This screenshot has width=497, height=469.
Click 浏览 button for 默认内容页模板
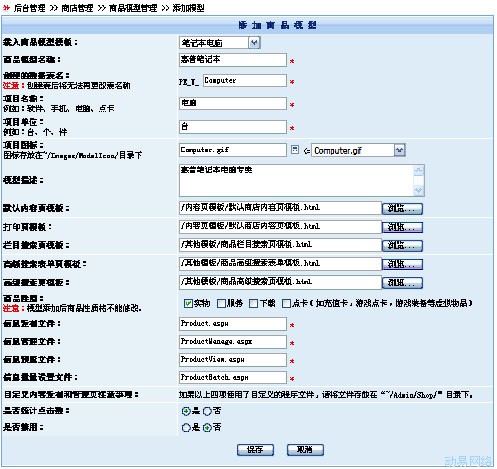(402, 209)
